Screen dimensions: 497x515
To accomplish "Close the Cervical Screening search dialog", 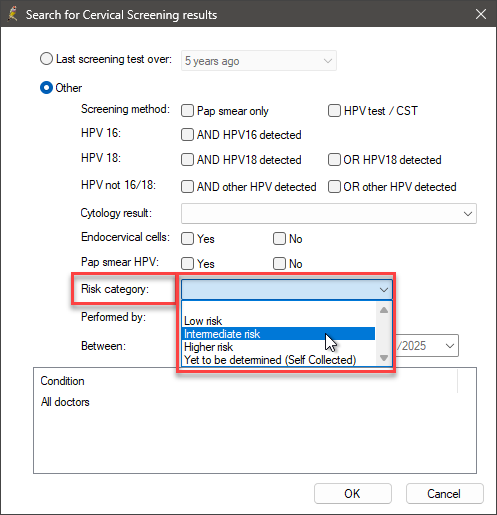I will point(481,14).
